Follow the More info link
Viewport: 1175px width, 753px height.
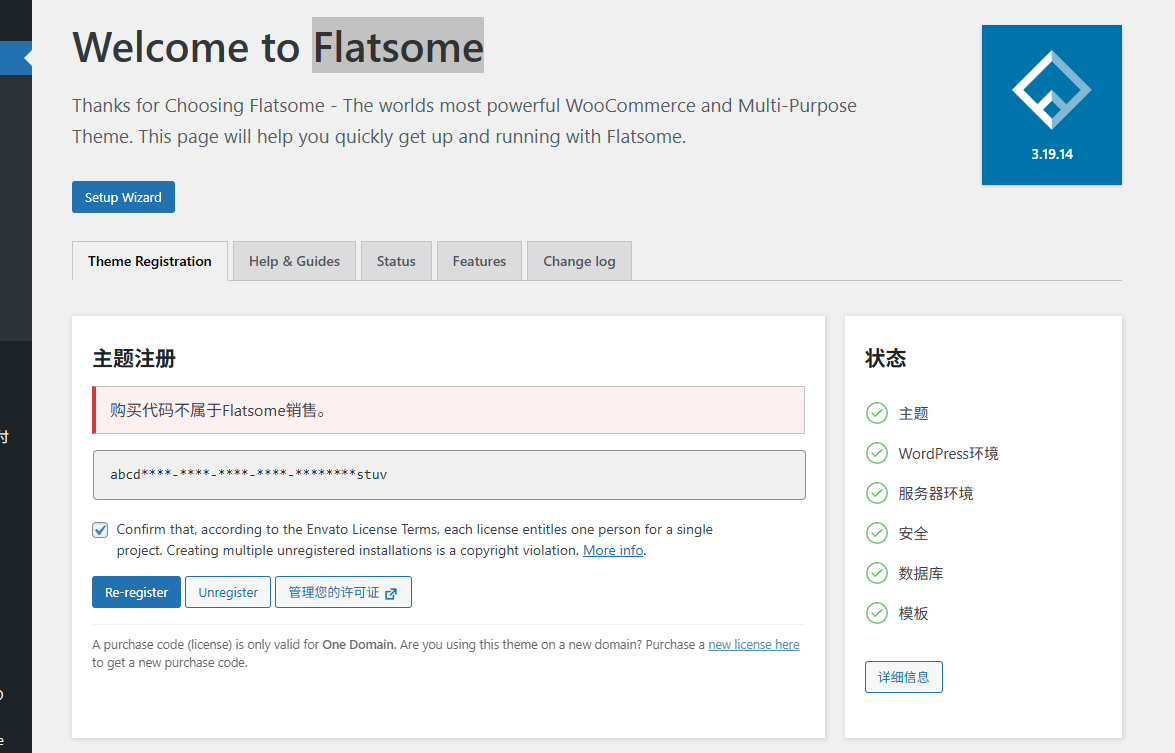(613, 550)
